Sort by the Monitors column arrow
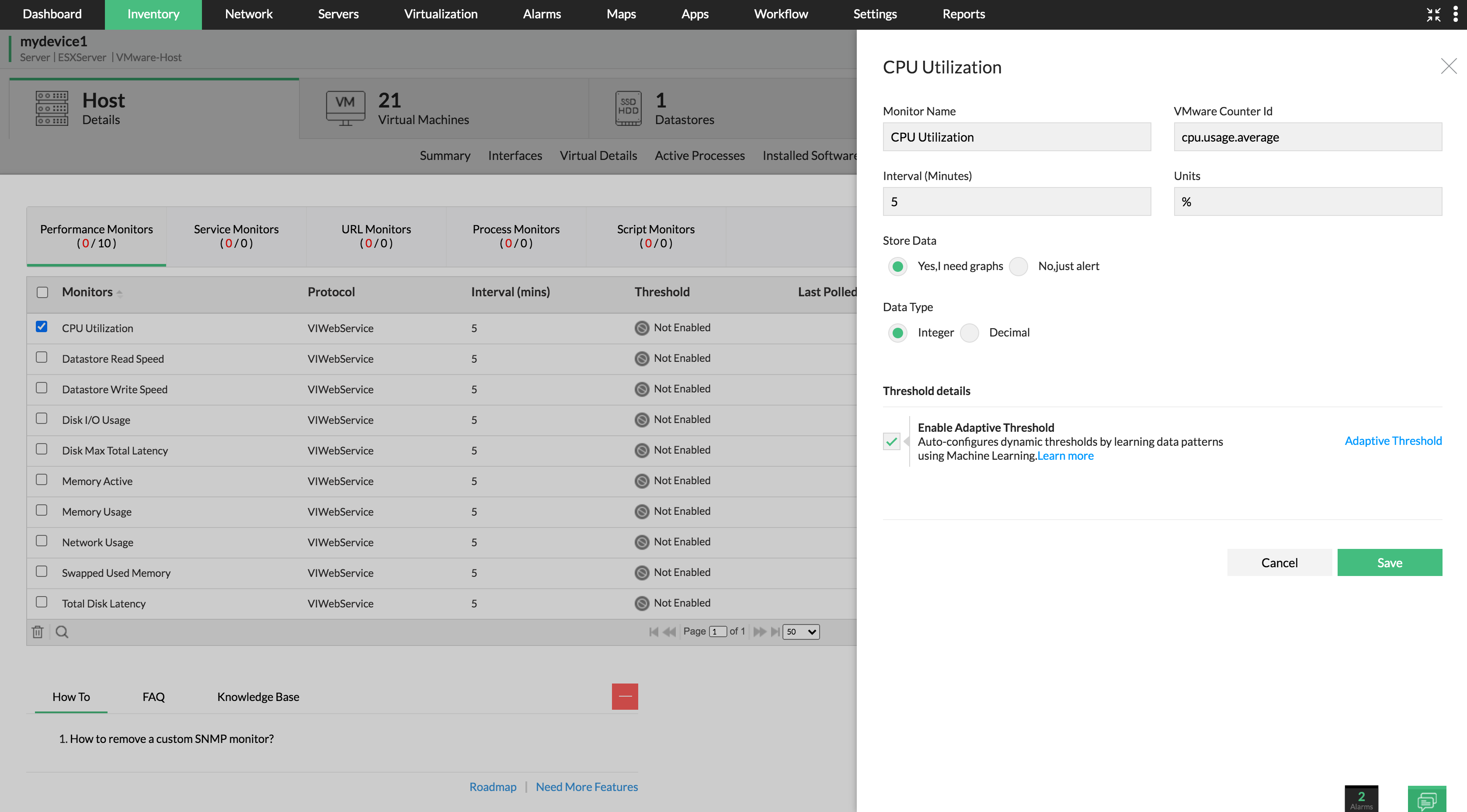 click(119, 293)
